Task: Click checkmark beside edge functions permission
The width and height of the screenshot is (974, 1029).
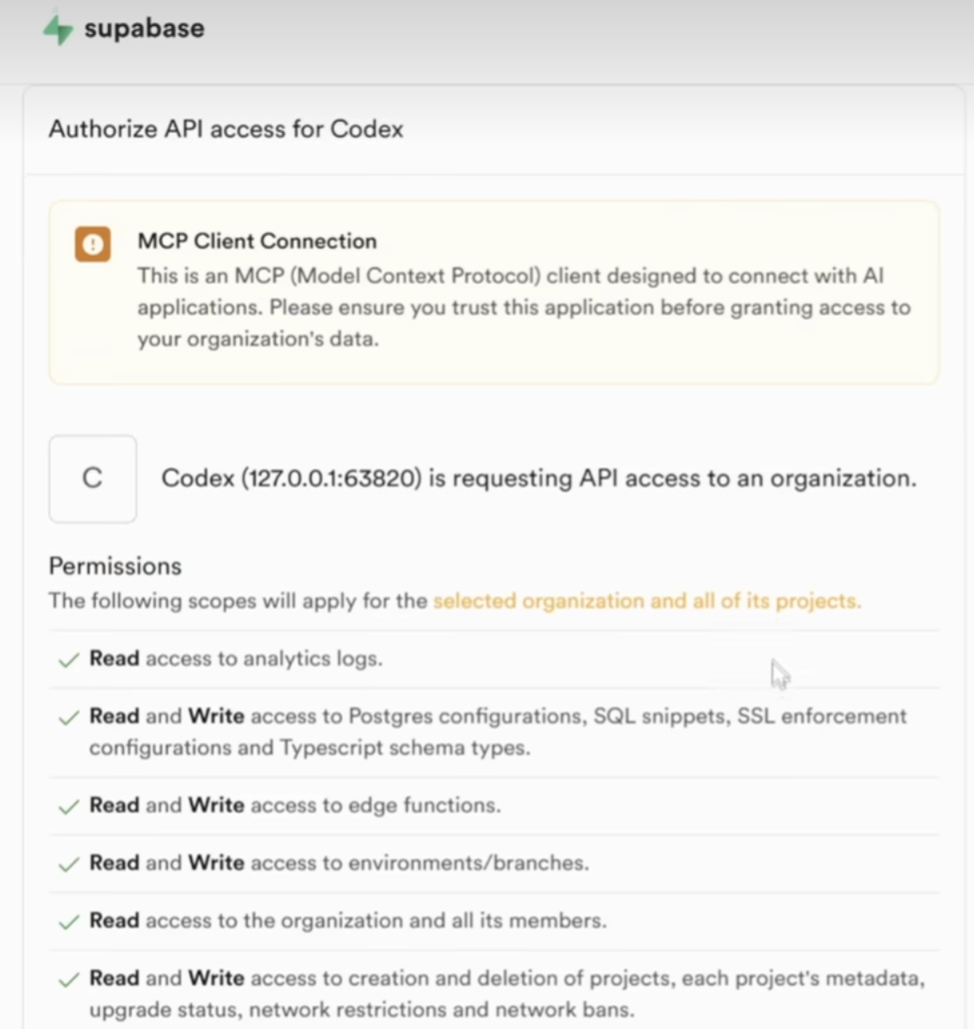Action: pyautogui.click(x=69, y=807)
